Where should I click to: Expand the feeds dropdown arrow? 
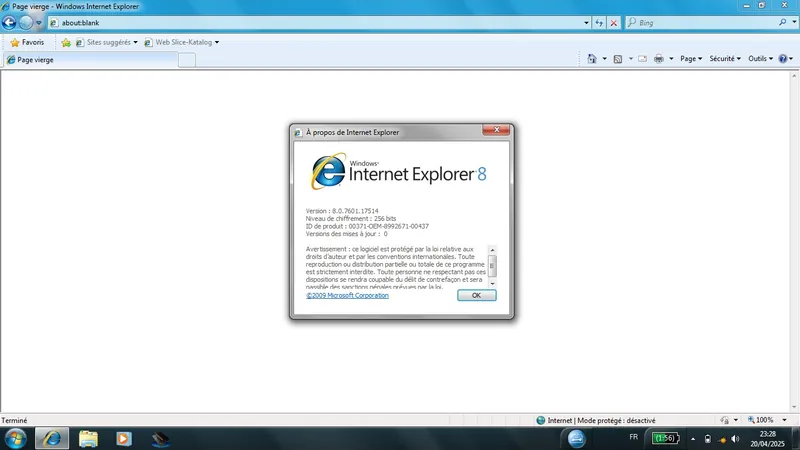coord(631,59)
